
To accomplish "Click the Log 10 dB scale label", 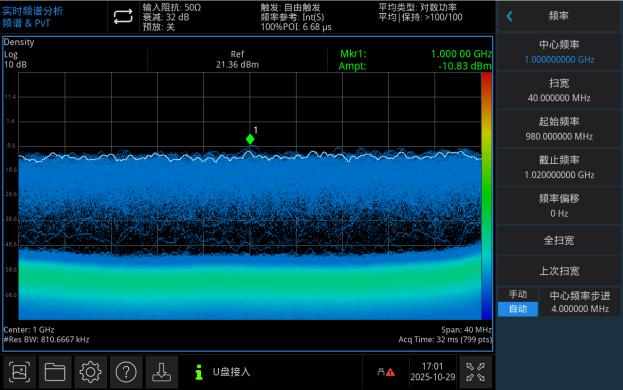I will click(15, 60).
